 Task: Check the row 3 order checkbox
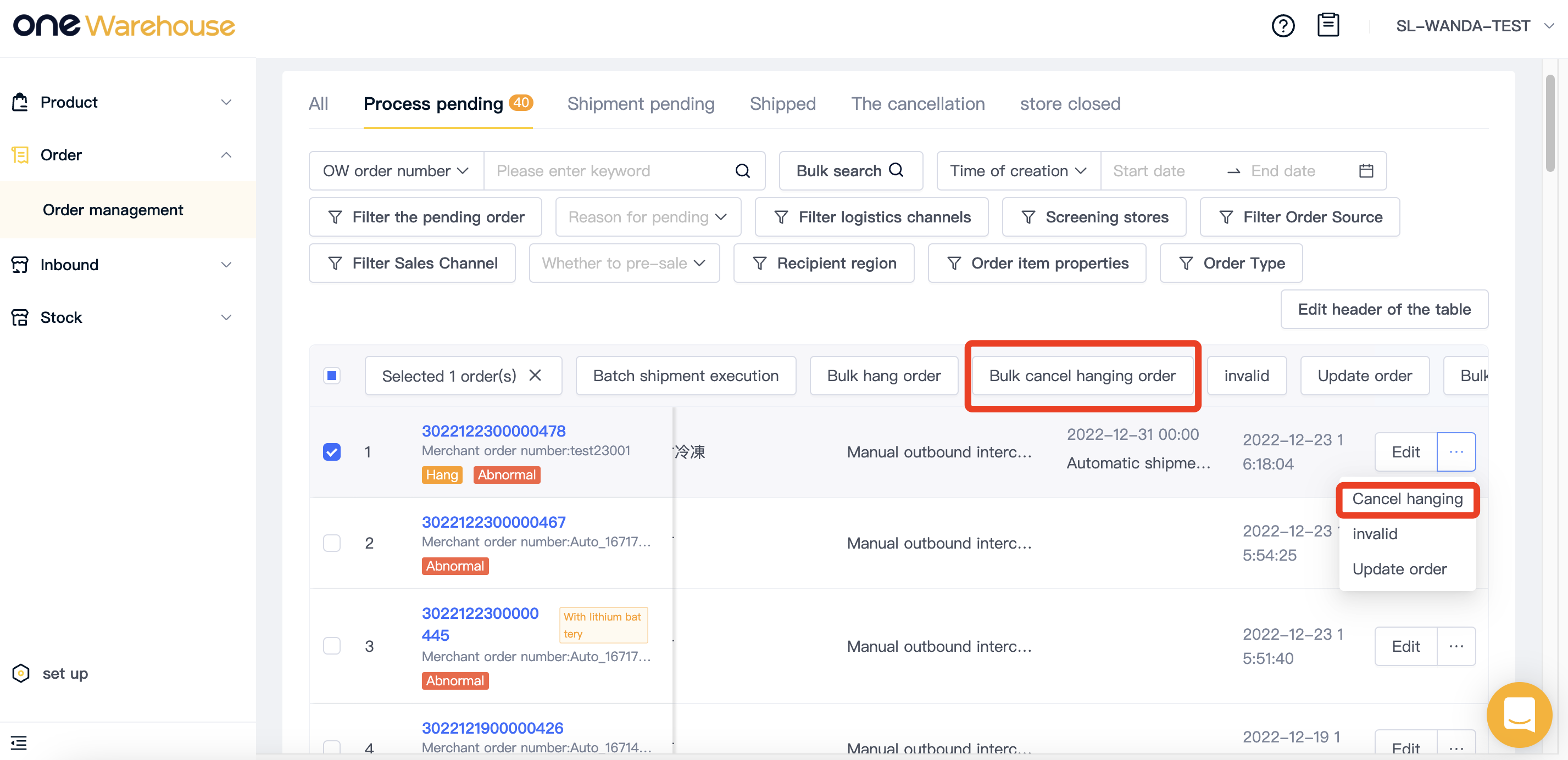click(332, 646)
